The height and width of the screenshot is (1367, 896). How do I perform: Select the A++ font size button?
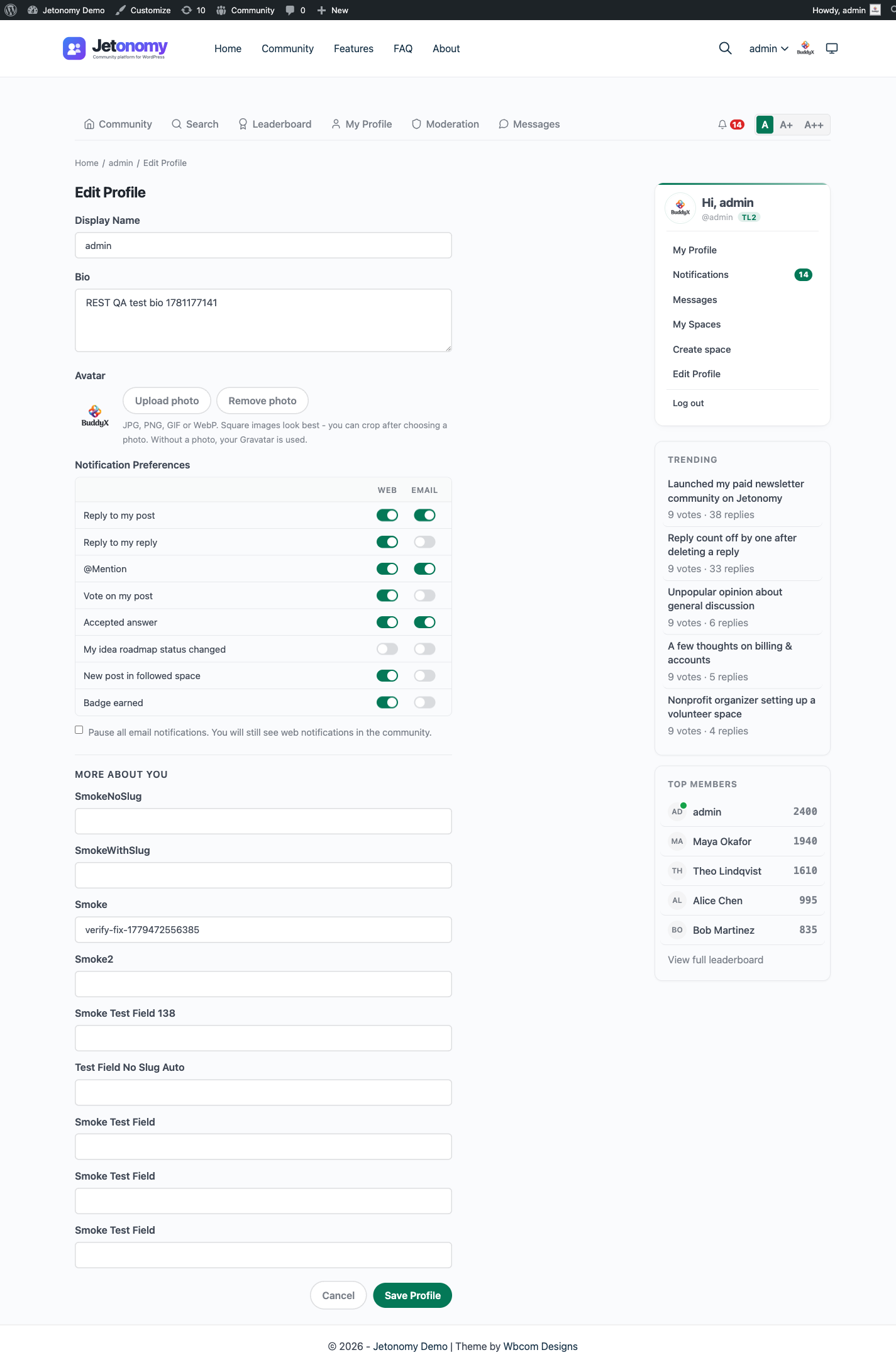(x=814, y=125)
